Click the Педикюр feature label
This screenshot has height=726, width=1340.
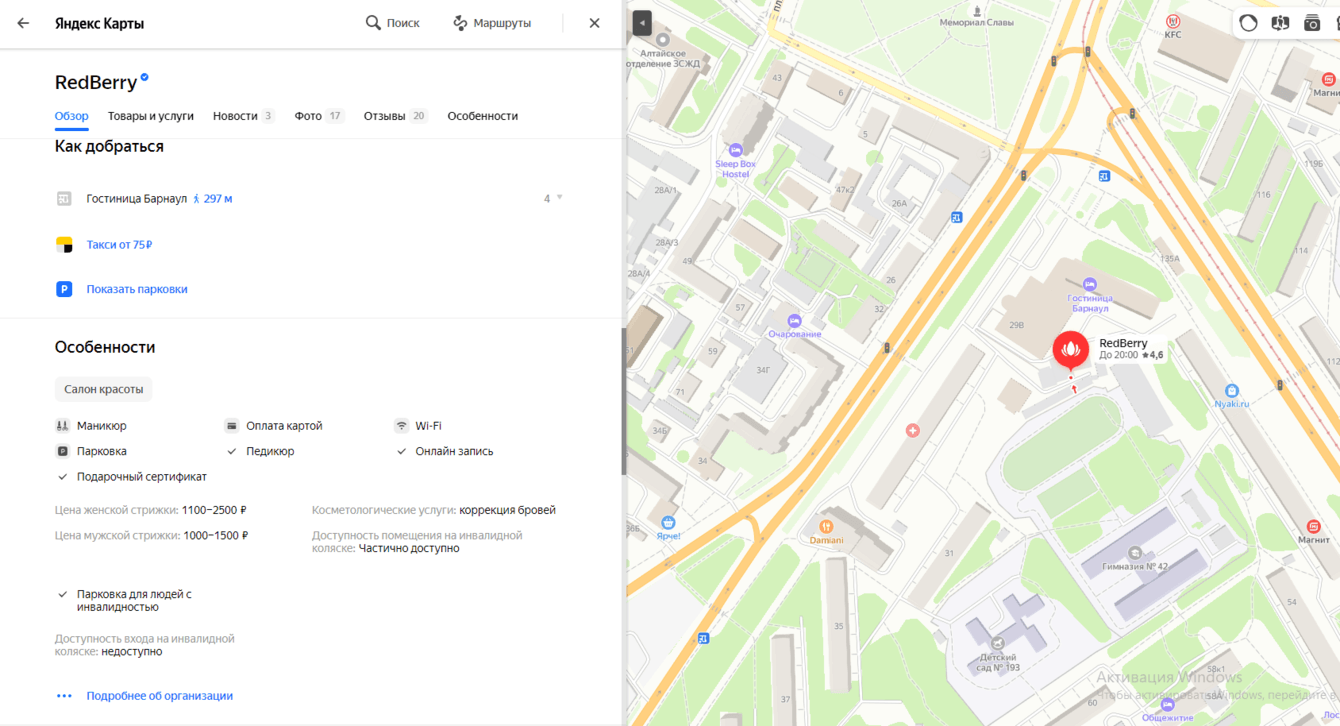(270, 451)
